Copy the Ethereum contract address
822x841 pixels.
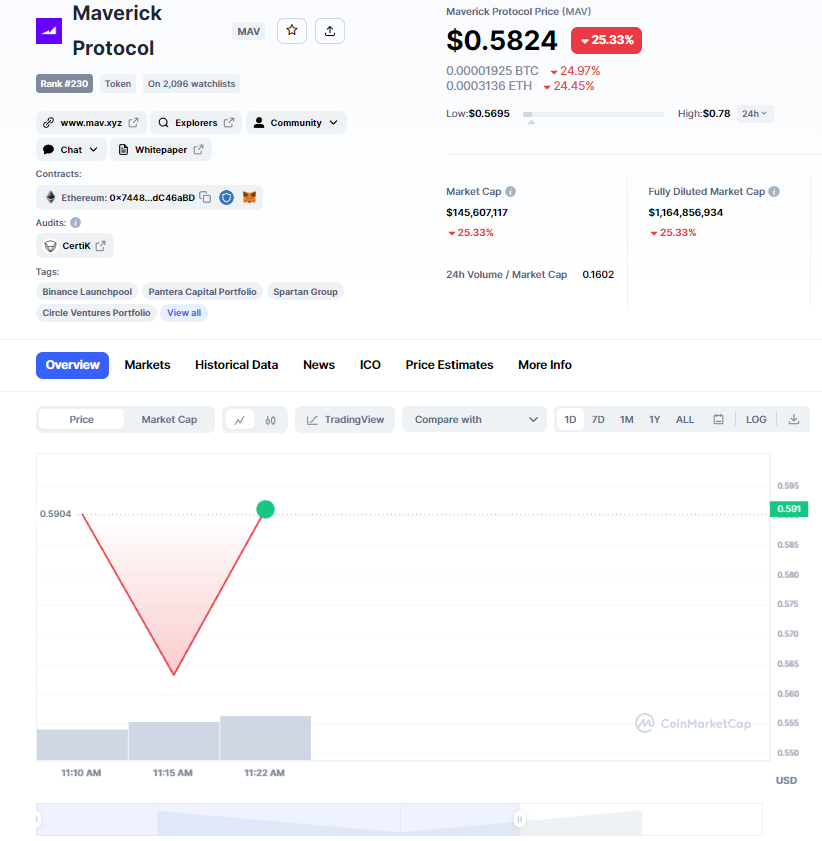[205, 197]
